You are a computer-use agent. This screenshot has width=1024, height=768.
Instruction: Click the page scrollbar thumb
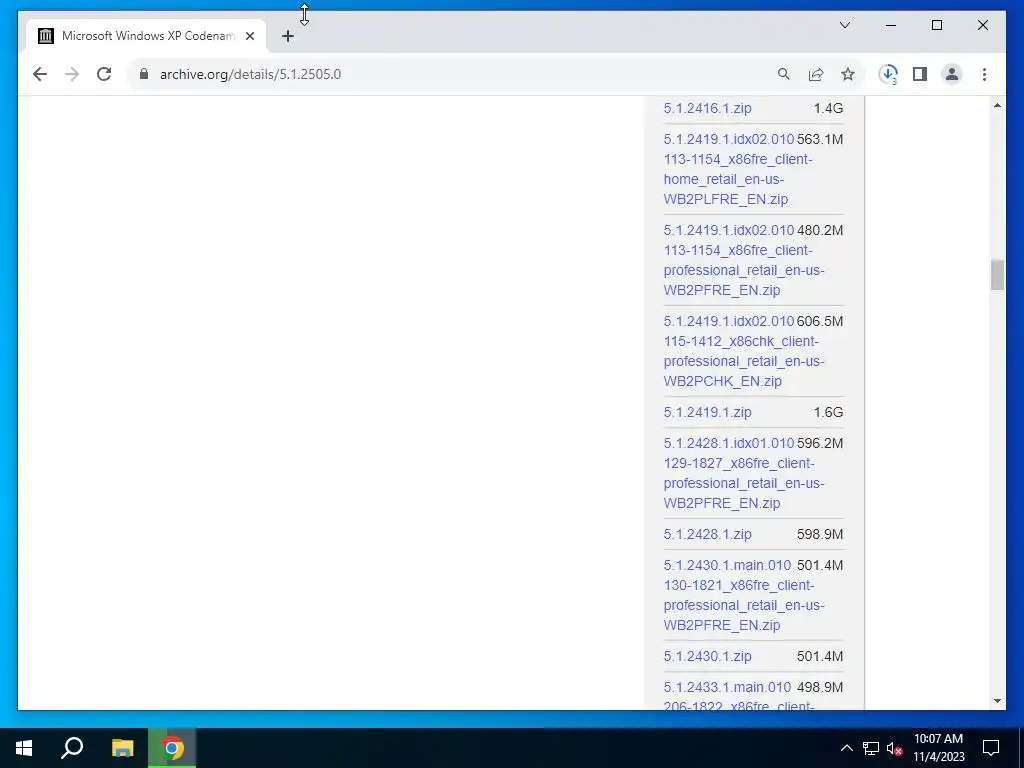coord(997,274)
